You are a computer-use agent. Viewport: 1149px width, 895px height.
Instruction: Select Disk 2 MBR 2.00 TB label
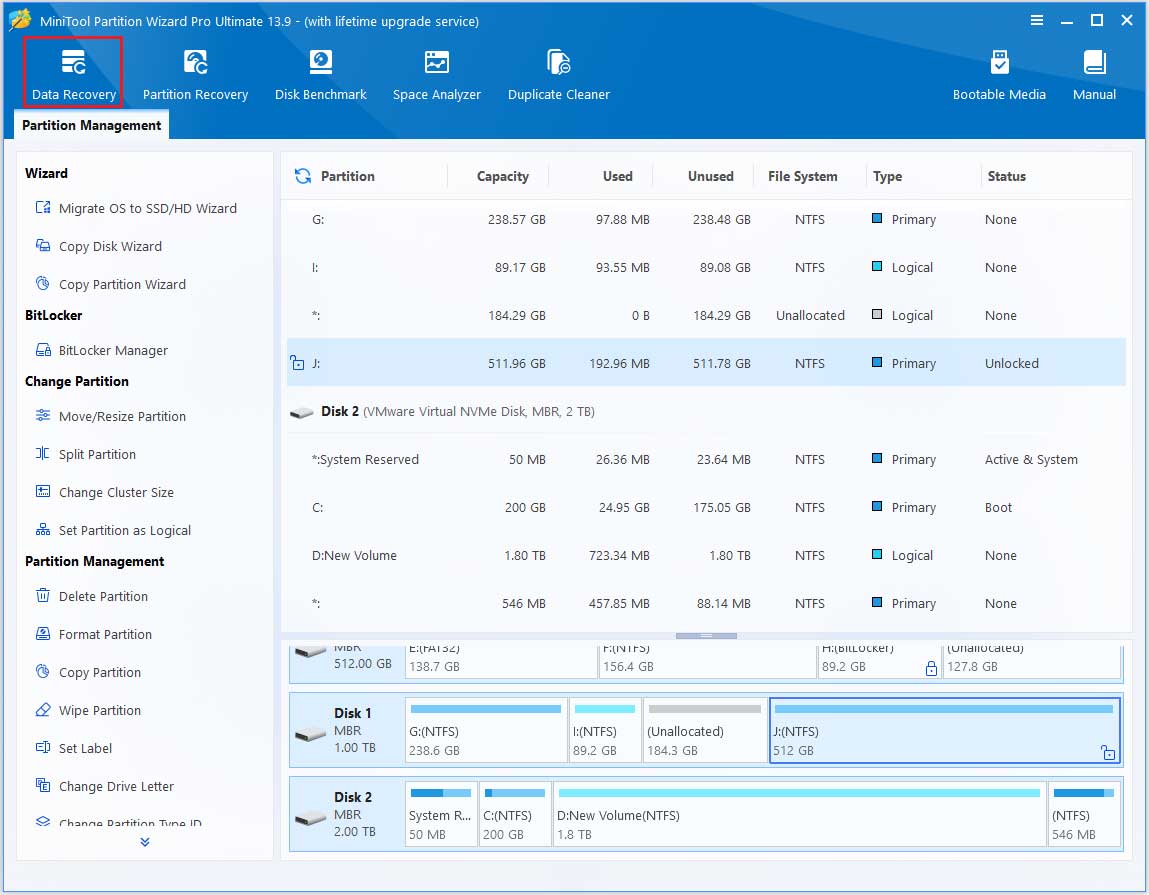point(347,814)
